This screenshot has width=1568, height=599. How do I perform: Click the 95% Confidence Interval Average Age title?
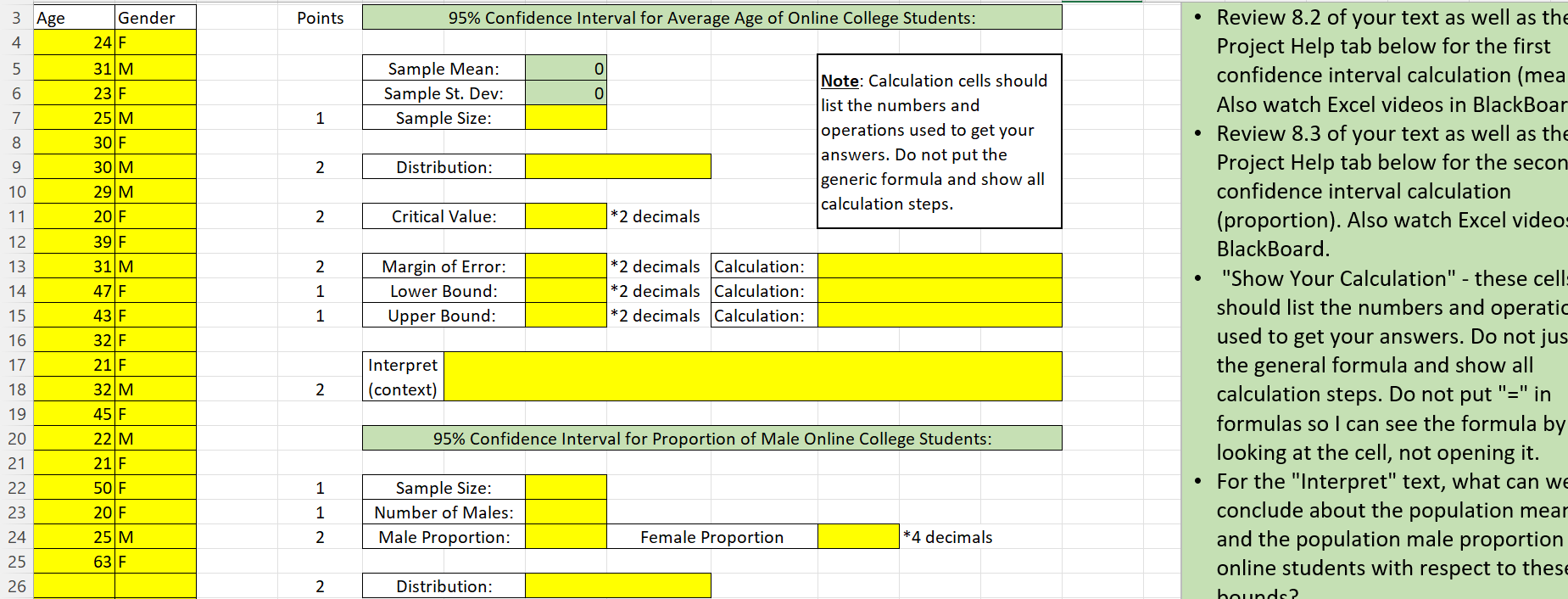(712, 18)
